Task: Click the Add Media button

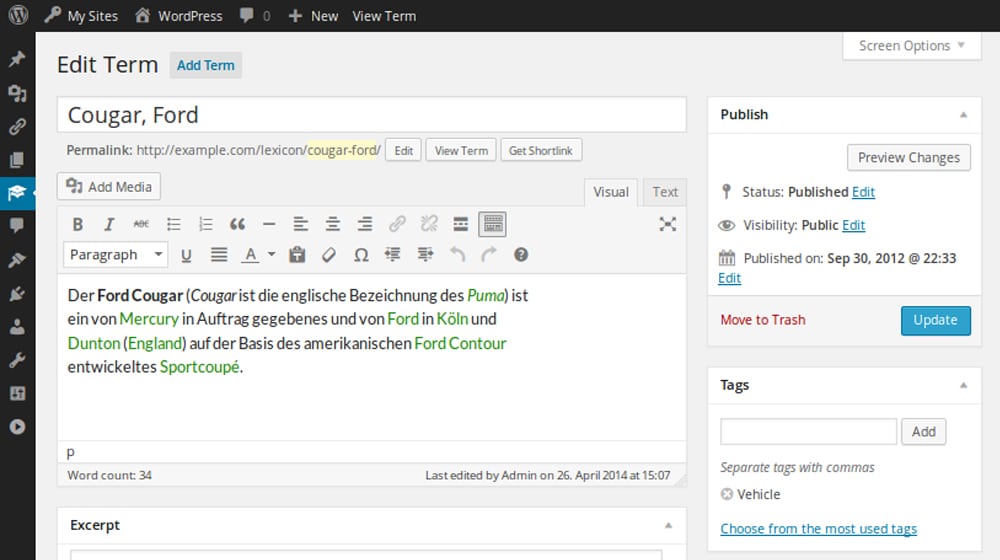Action: [x=108, y=186]
